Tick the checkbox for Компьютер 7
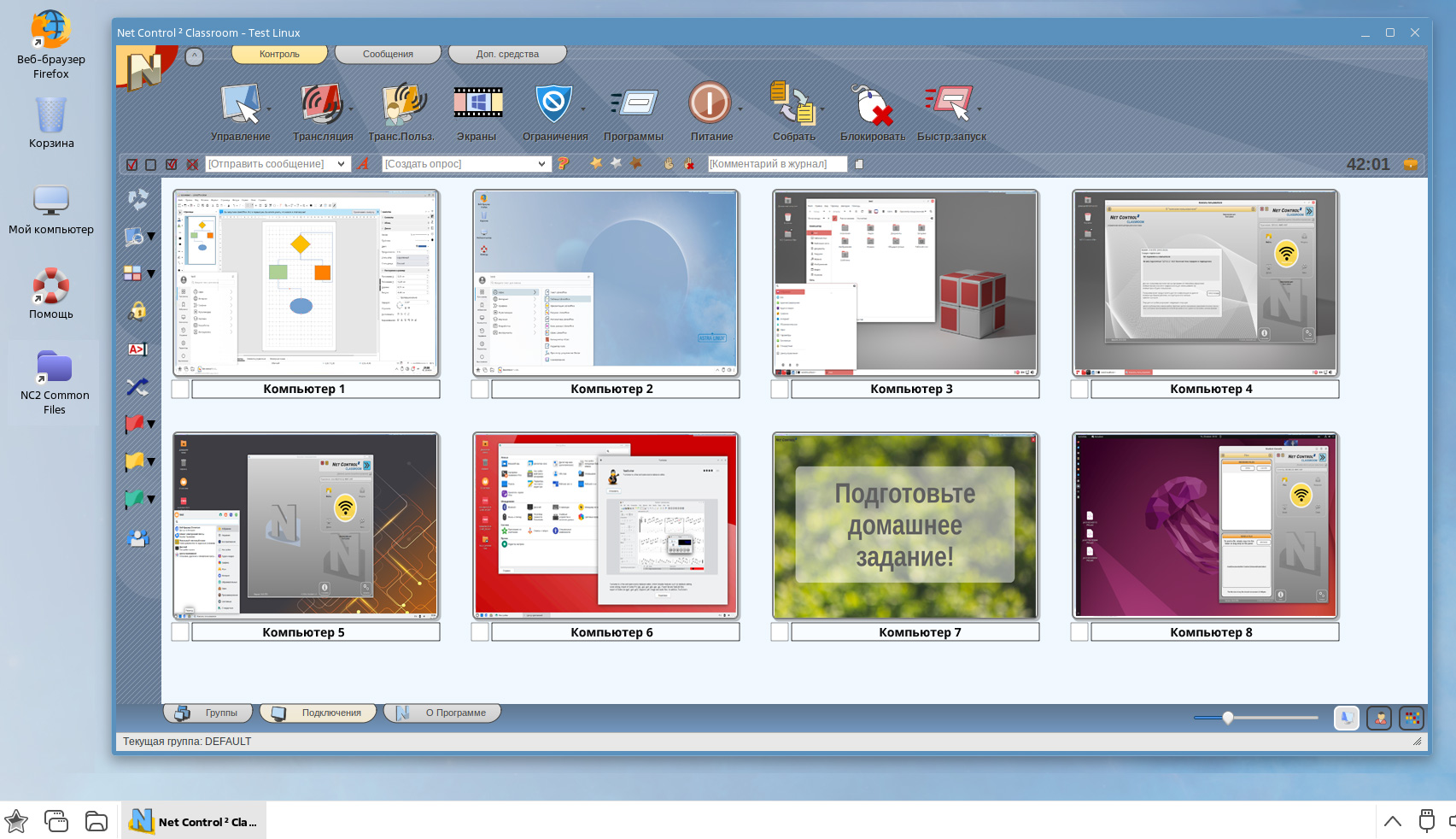The width and height of the screenshot is (1456, 839). pyautogui.click(x=780, y=632)
